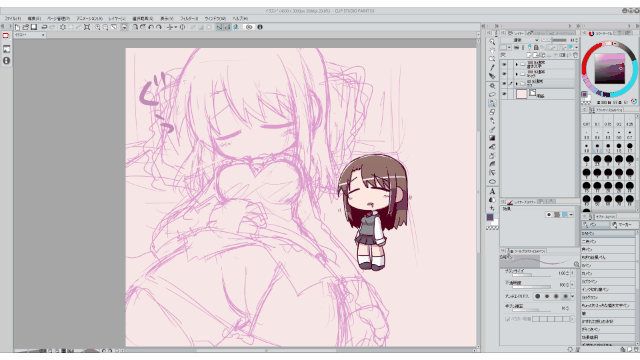Pick the brush size preset labeled 1

point(597,147)
